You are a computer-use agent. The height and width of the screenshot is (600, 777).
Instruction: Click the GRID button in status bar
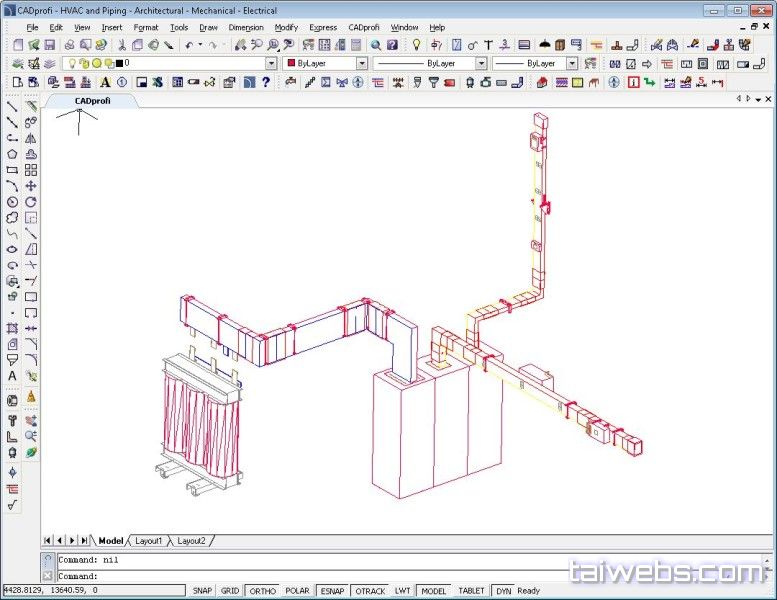coord(230,591)
